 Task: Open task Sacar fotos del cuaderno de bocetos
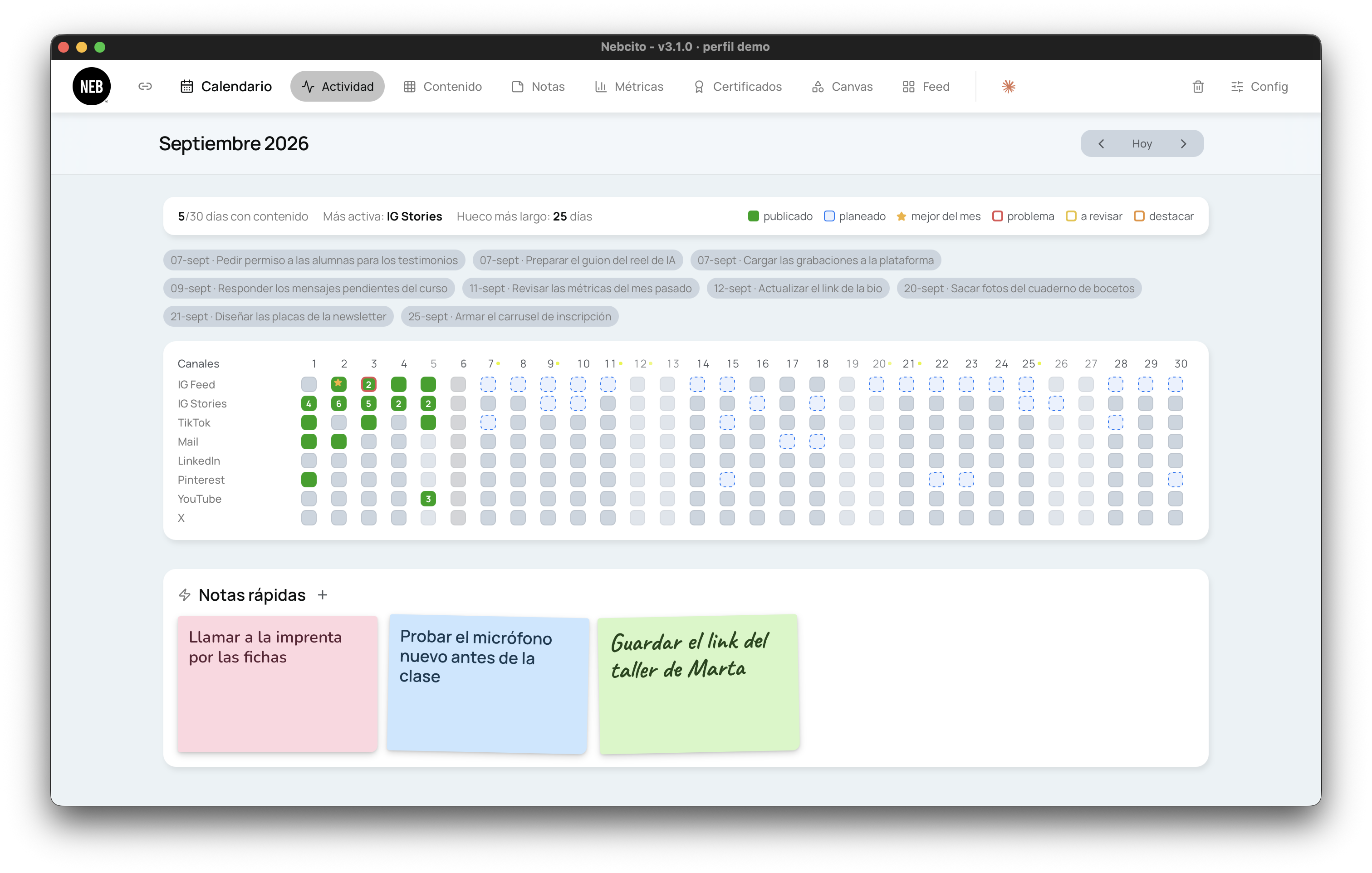click(x=1019, y=288)
